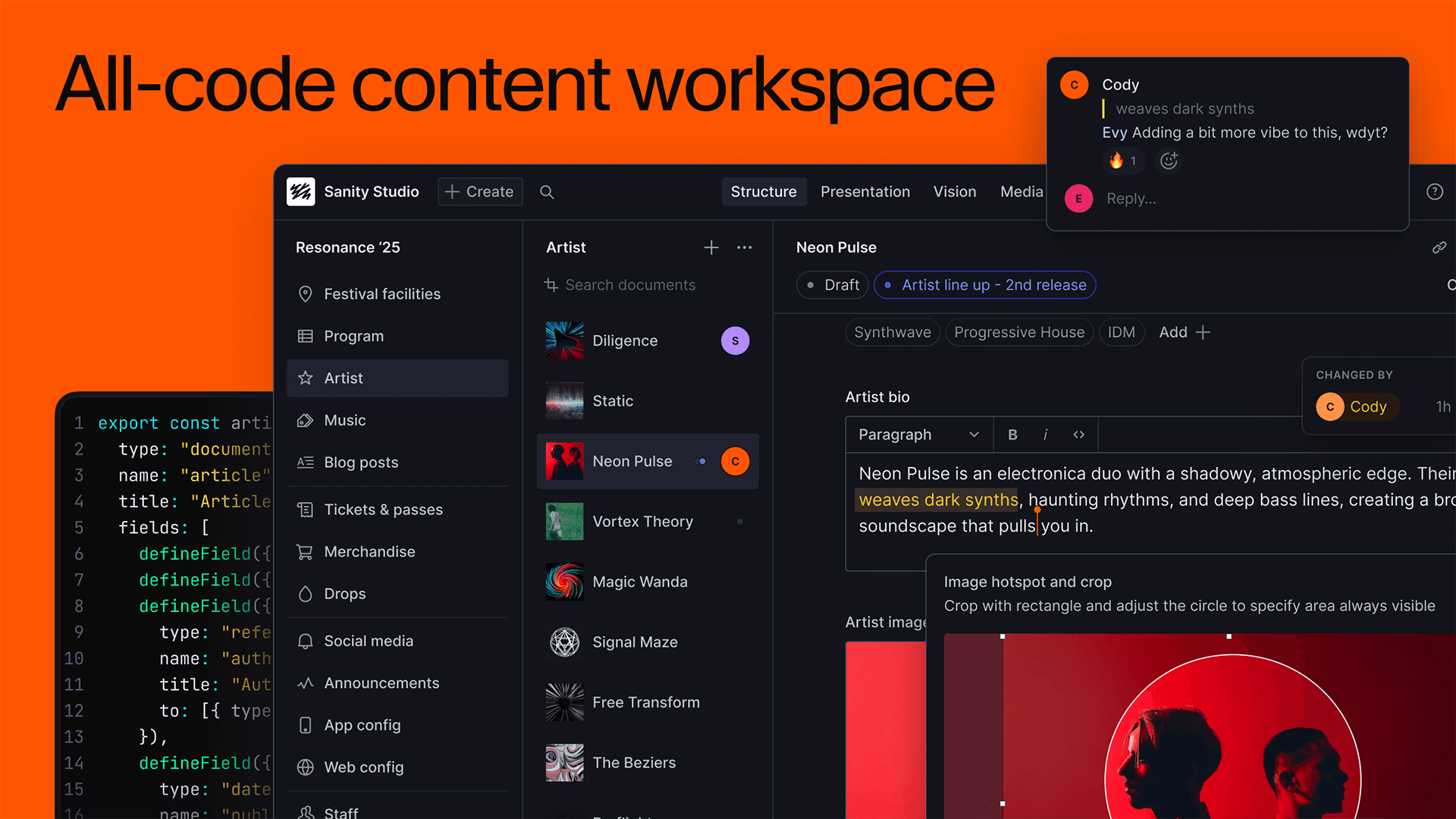This screenshot has height=819, width=1456.
Task: Add emoji reaction to Cody's comment
Action: (x=1169, y=161)
